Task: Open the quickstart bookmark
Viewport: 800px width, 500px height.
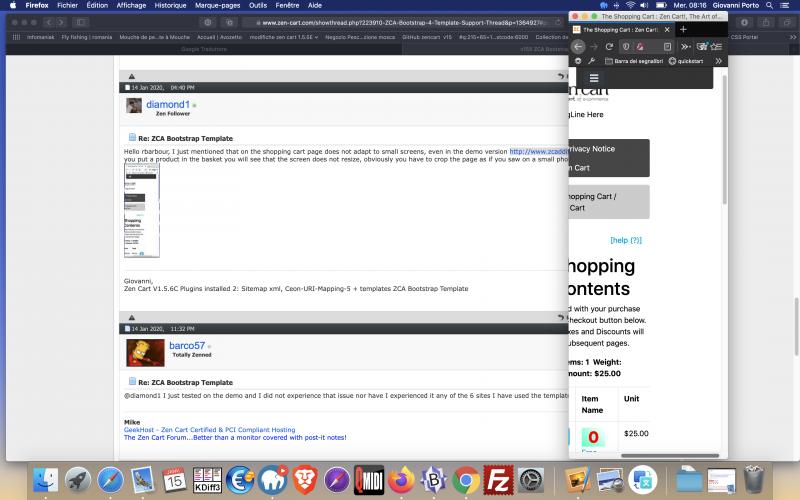Action: 686,61
